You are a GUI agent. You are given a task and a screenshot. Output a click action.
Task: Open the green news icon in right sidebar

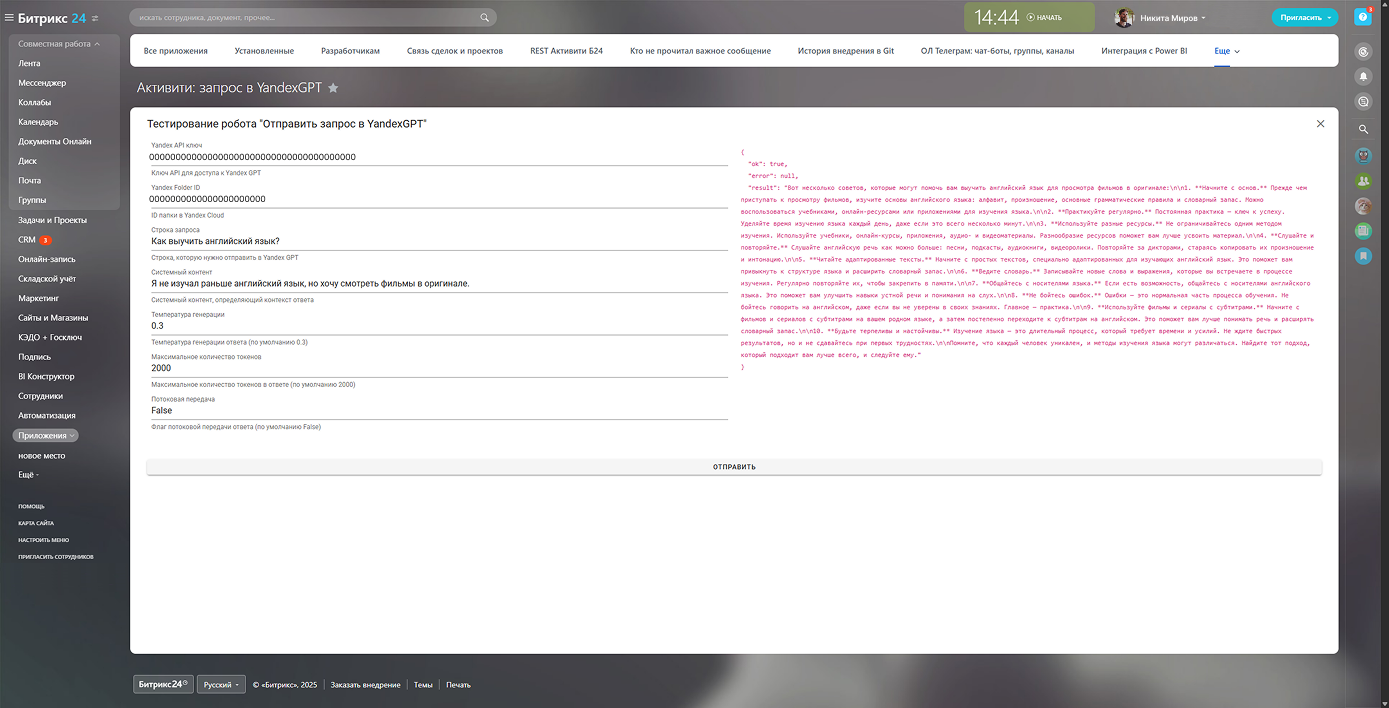pyautogui.click(x=1363, y=231)
